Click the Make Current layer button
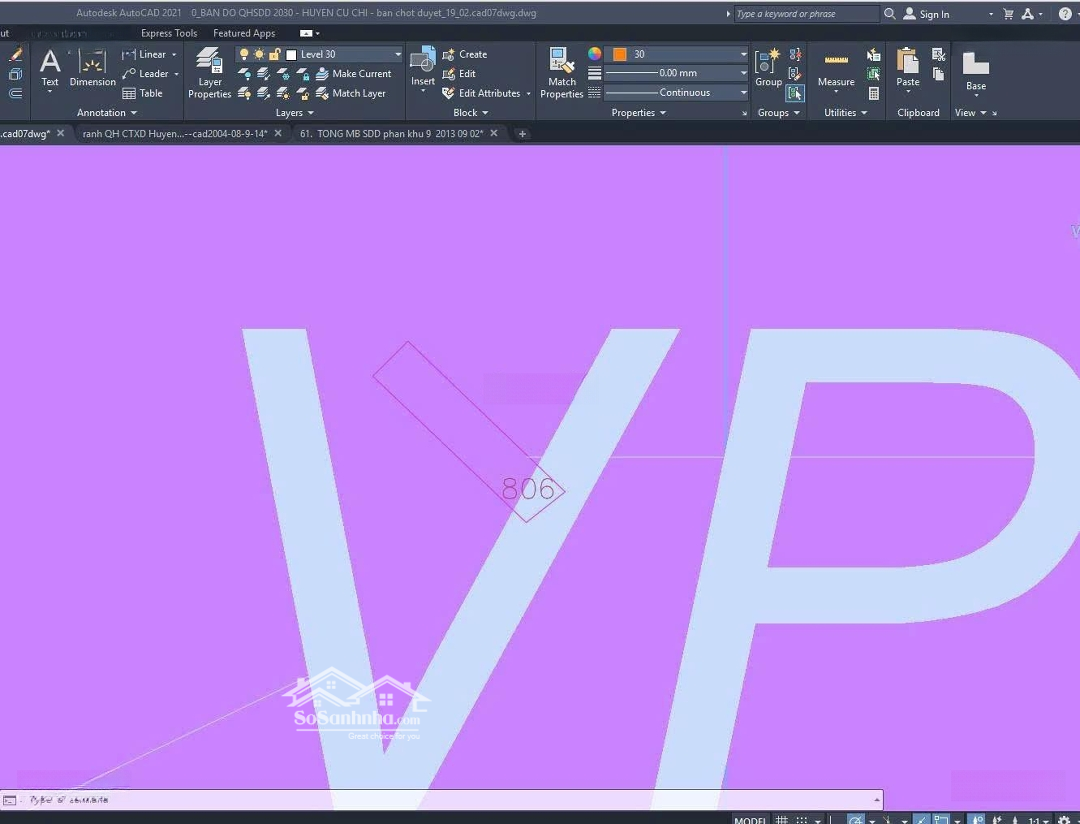The width and height of the screenshot is (1080, 824). pos(353,74)
